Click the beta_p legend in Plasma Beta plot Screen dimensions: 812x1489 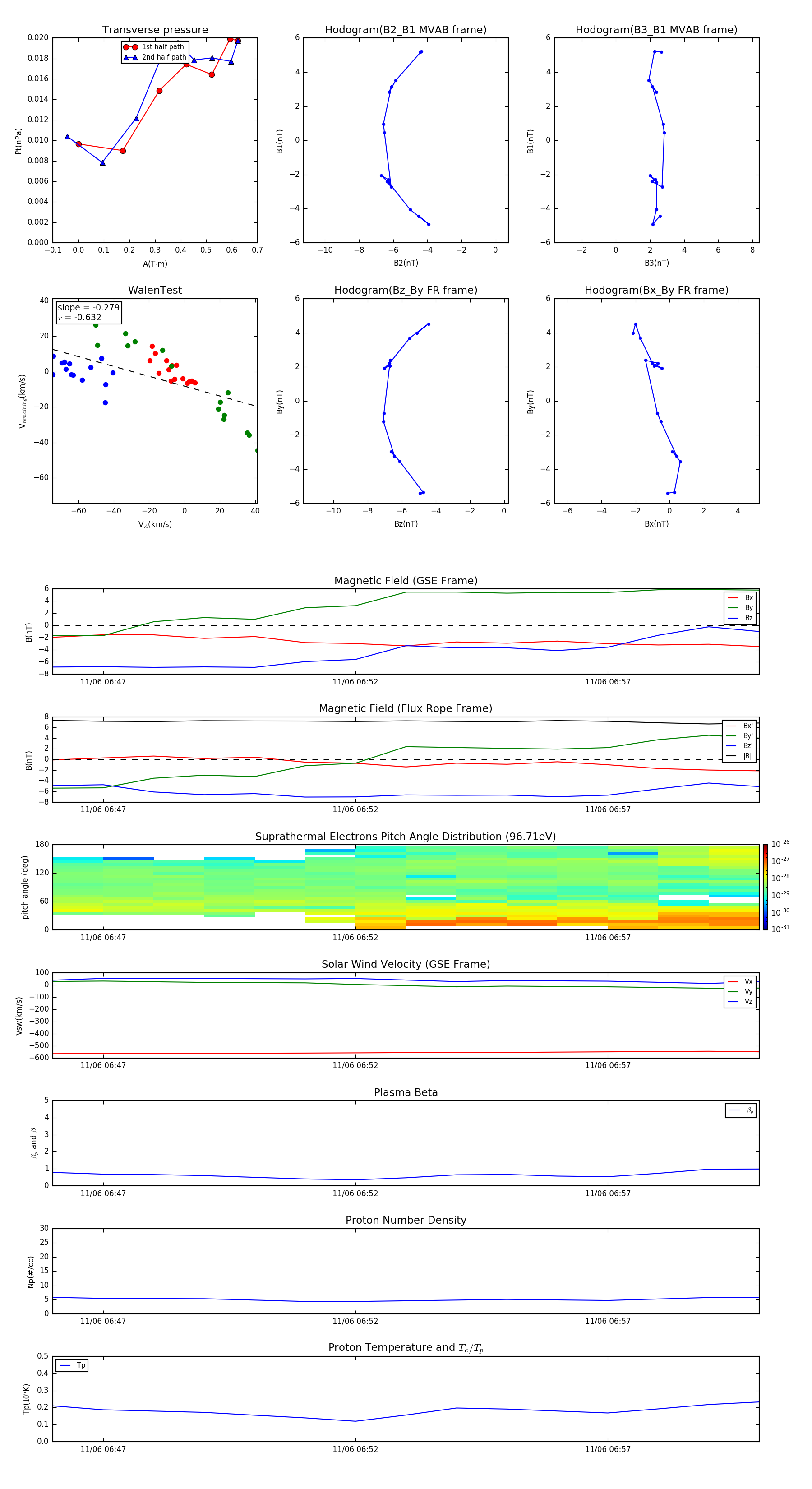coord(741,1110)
